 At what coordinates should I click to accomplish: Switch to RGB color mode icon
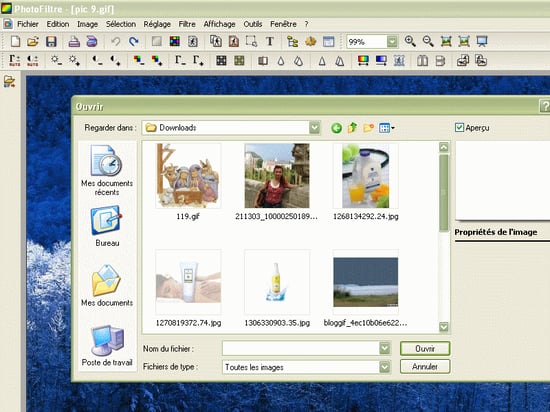point(175,41)
